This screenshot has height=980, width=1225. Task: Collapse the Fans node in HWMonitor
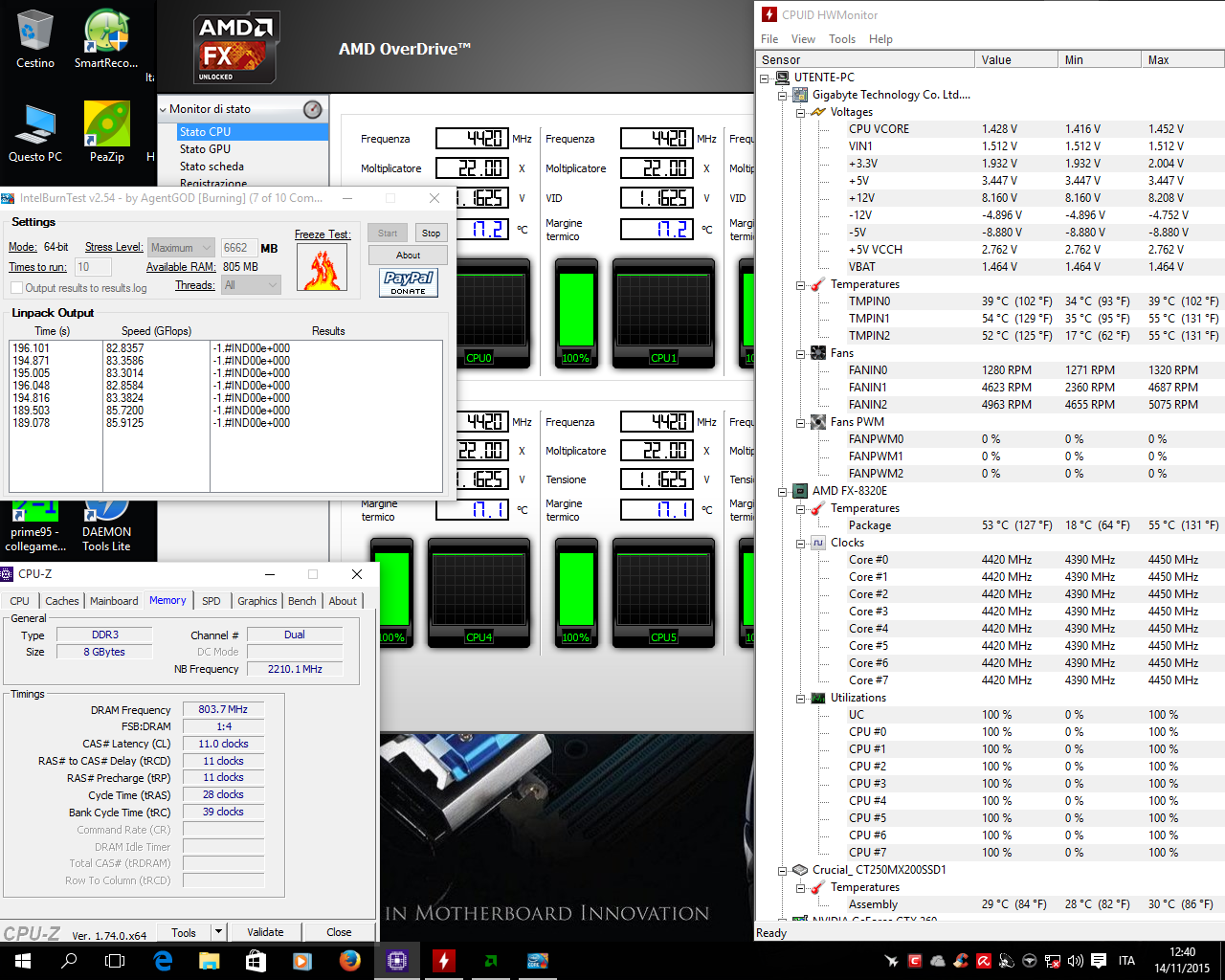point(800,353)
